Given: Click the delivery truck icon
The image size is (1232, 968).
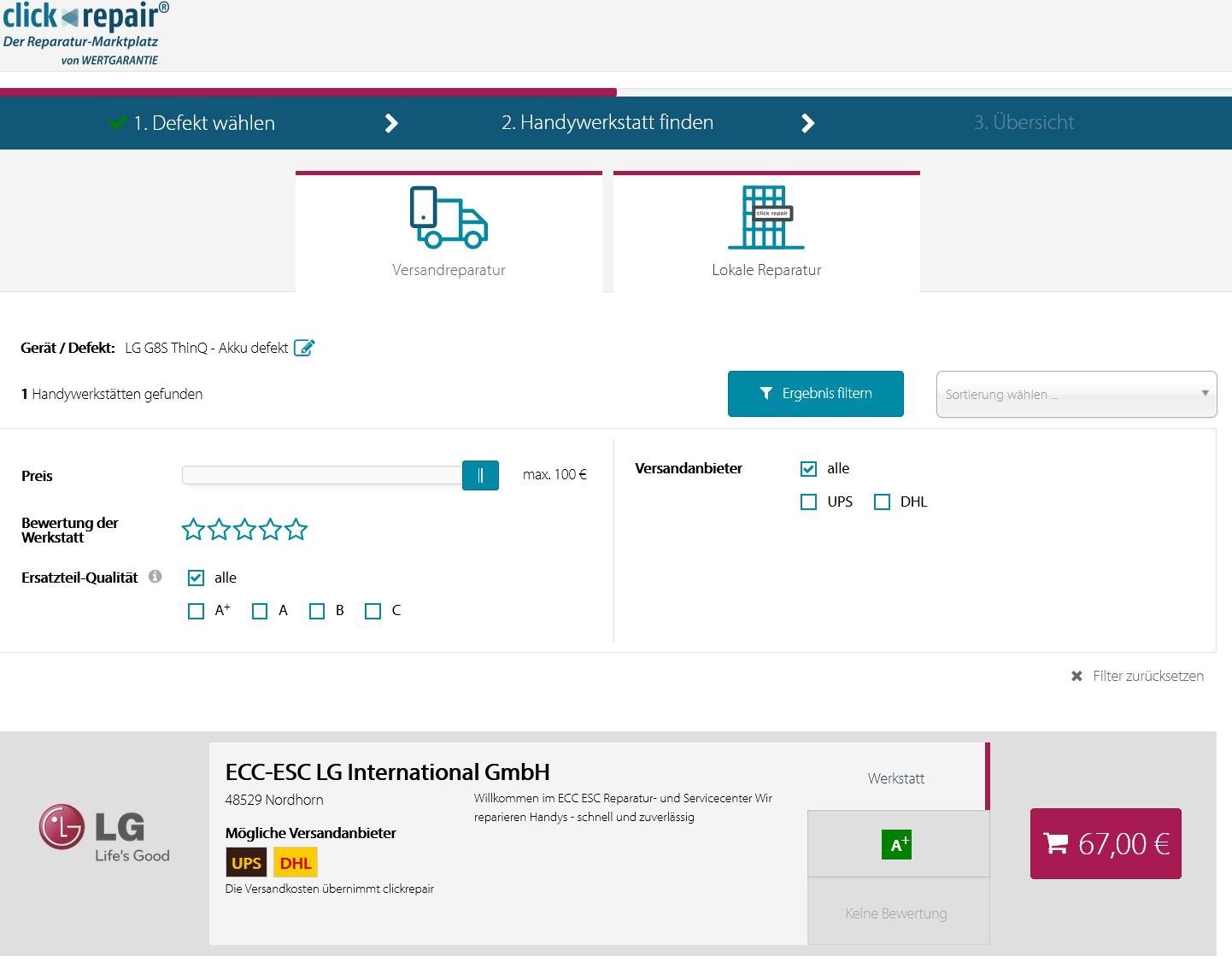Looking at the screenshot, I should [449, 217].
